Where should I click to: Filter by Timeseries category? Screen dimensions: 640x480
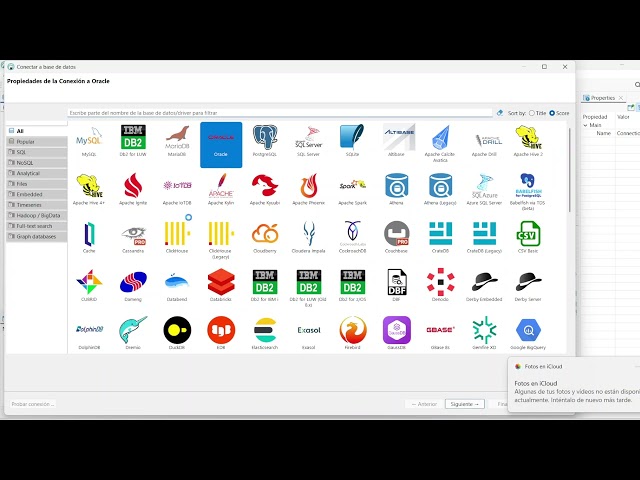point(37,205)
